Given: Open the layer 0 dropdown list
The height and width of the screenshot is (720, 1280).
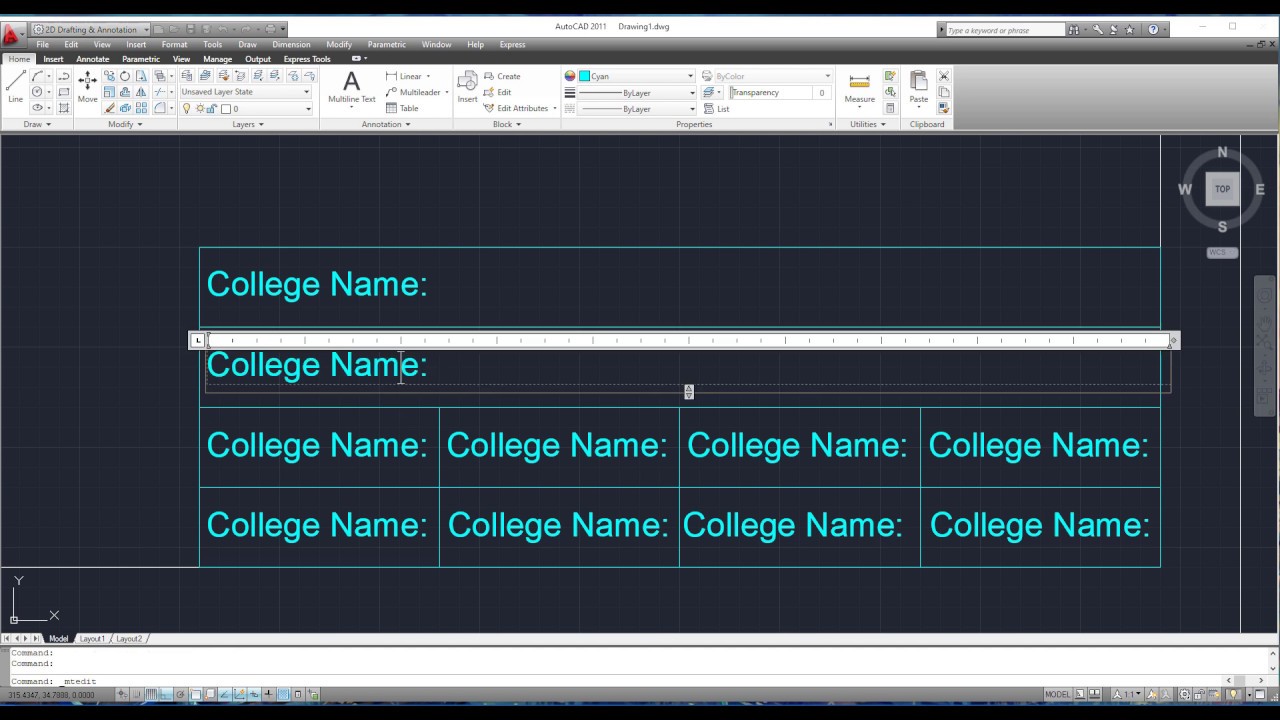Looking at the screenshot, I should click(245, 108).
